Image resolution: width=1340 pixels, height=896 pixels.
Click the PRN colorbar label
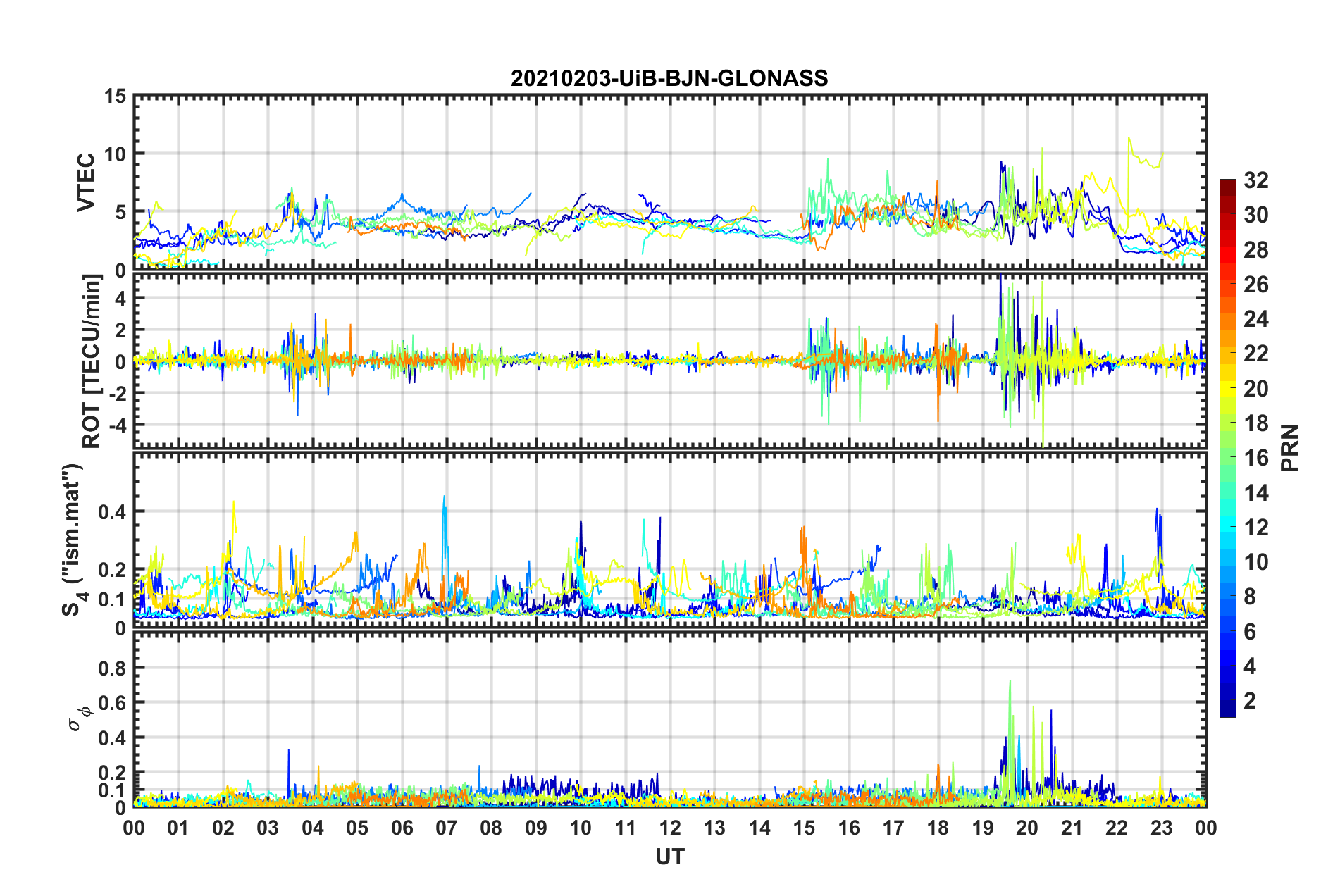pos(1290,448)
